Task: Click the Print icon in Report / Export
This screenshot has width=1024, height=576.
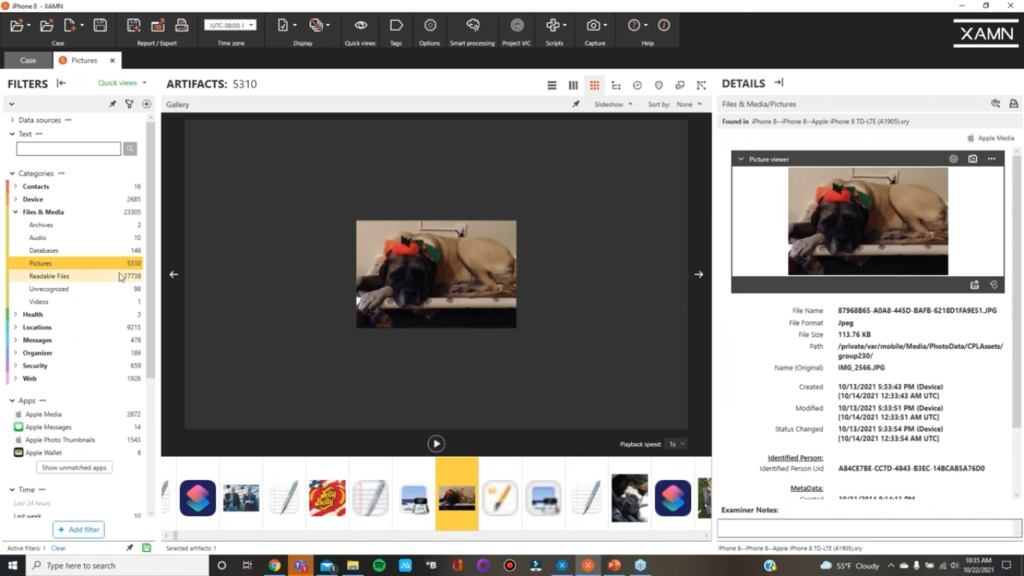Action: (182, 25)
